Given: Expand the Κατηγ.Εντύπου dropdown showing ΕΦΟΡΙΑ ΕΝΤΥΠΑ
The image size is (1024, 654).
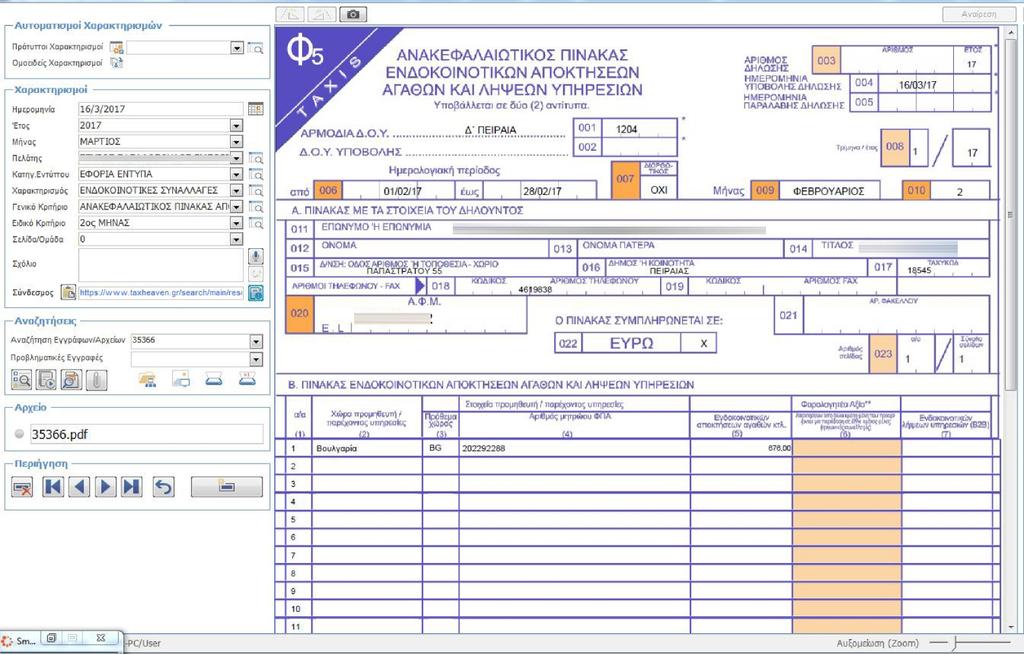Looking at the screenshot, I should click(x=236, y=174).
